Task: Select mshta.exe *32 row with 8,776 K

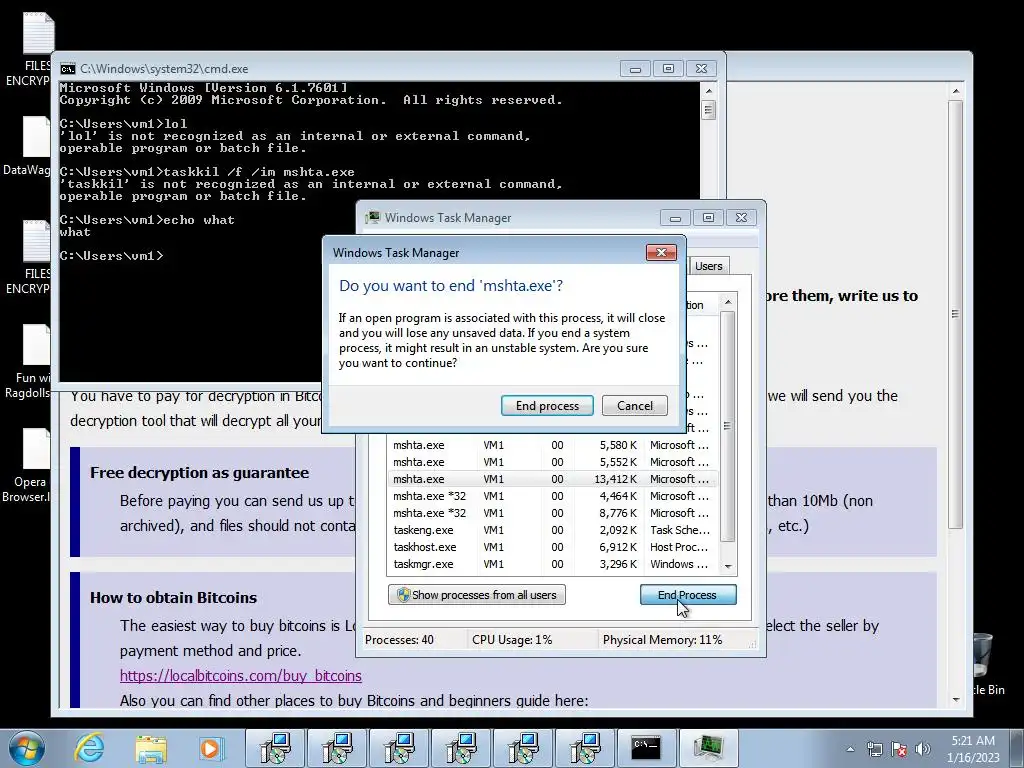Action: click(552, 513)
